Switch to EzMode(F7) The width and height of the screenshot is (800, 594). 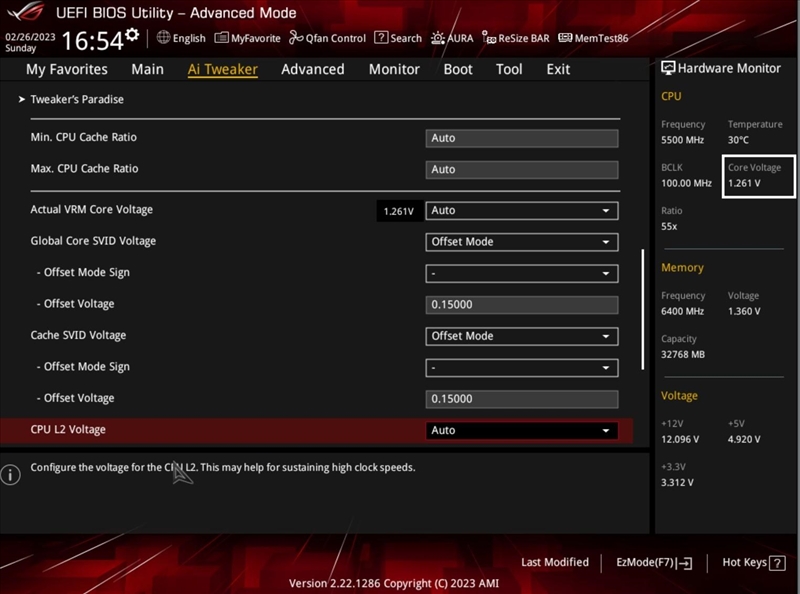tap(654, 562)
